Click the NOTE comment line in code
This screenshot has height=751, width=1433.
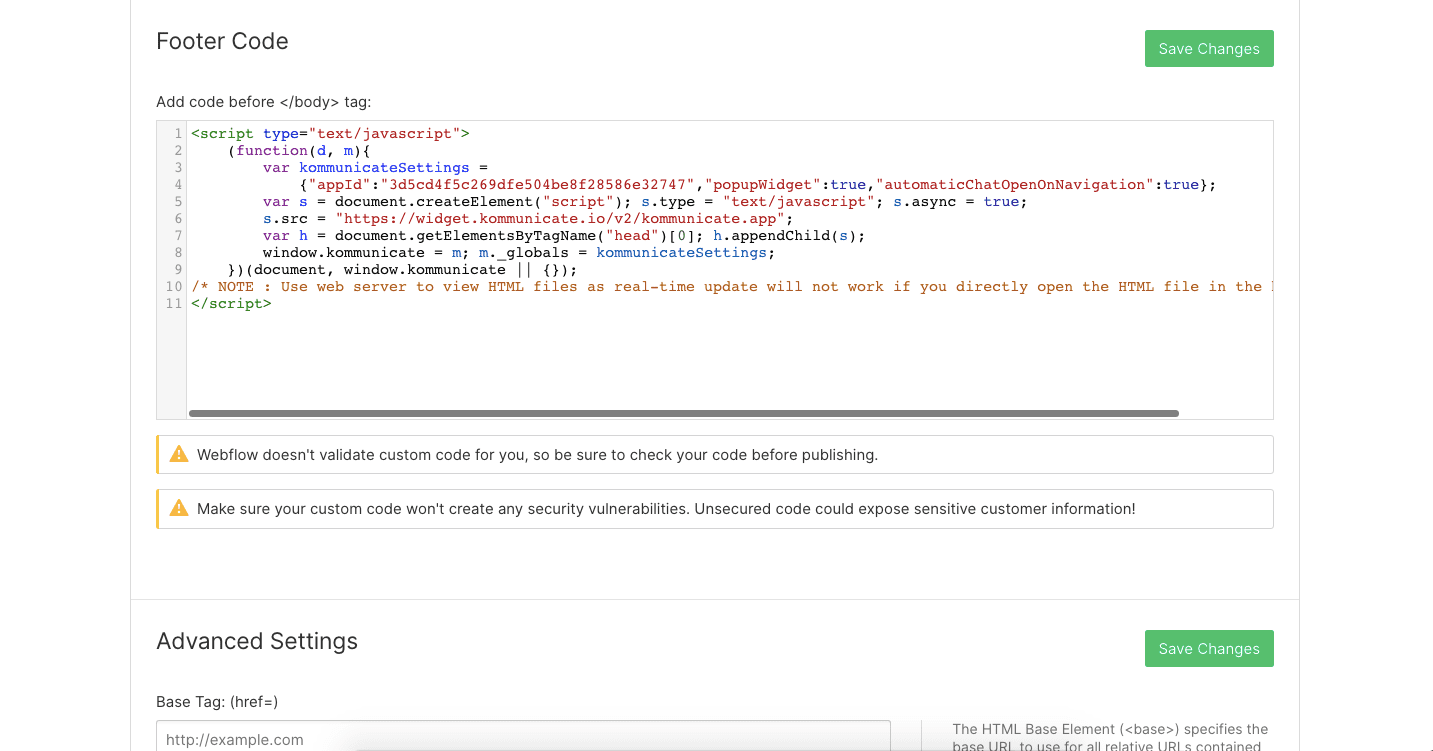click(731, 286)
